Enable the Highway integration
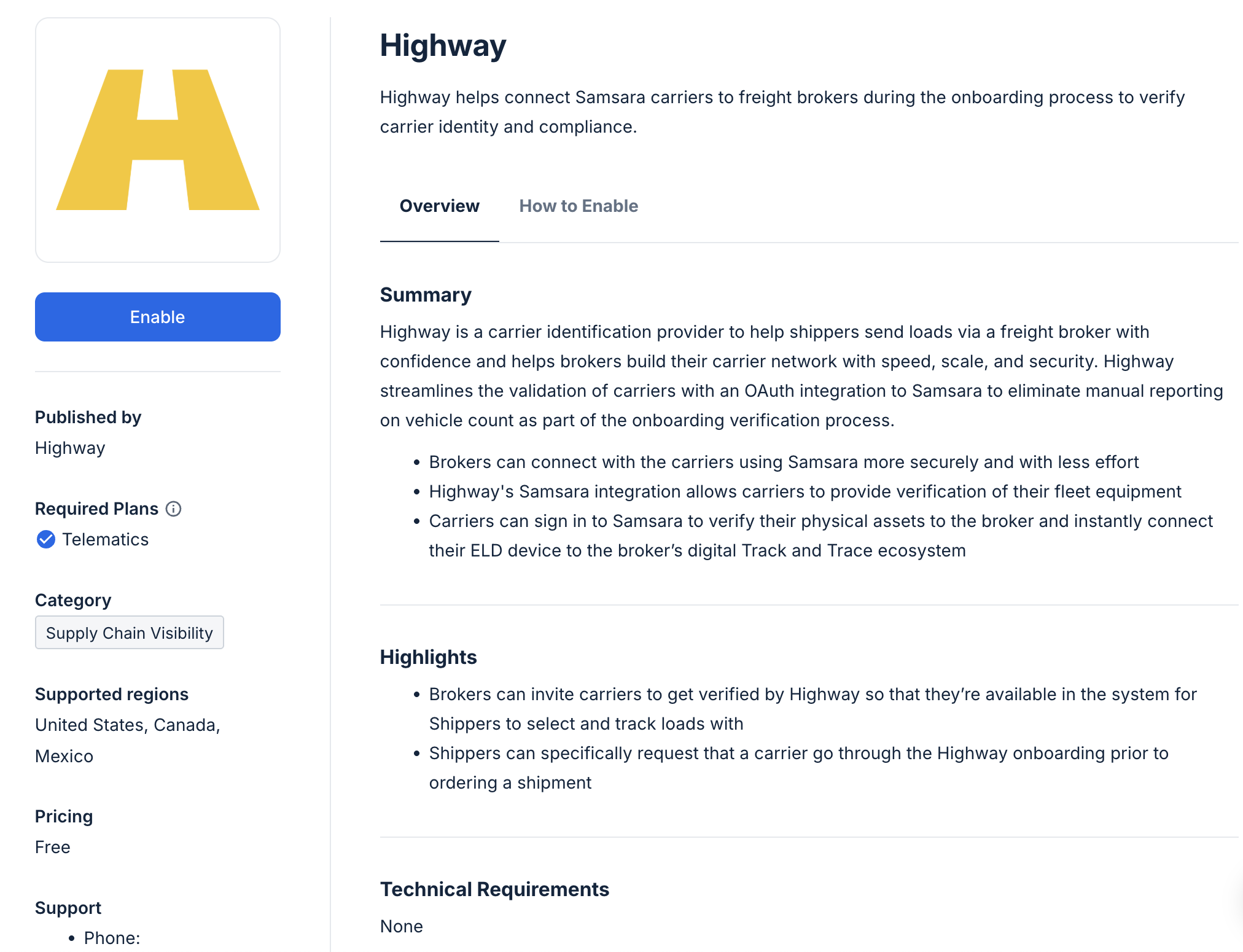This screenshot has height=952, width=1243. tap(157, 316)
